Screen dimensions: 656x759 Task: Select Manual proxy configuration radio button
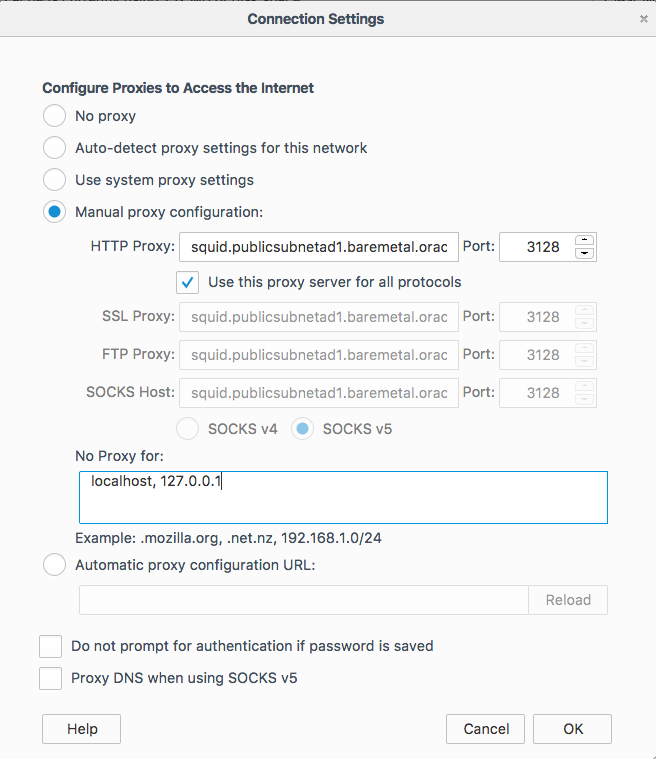click(54, 212)
